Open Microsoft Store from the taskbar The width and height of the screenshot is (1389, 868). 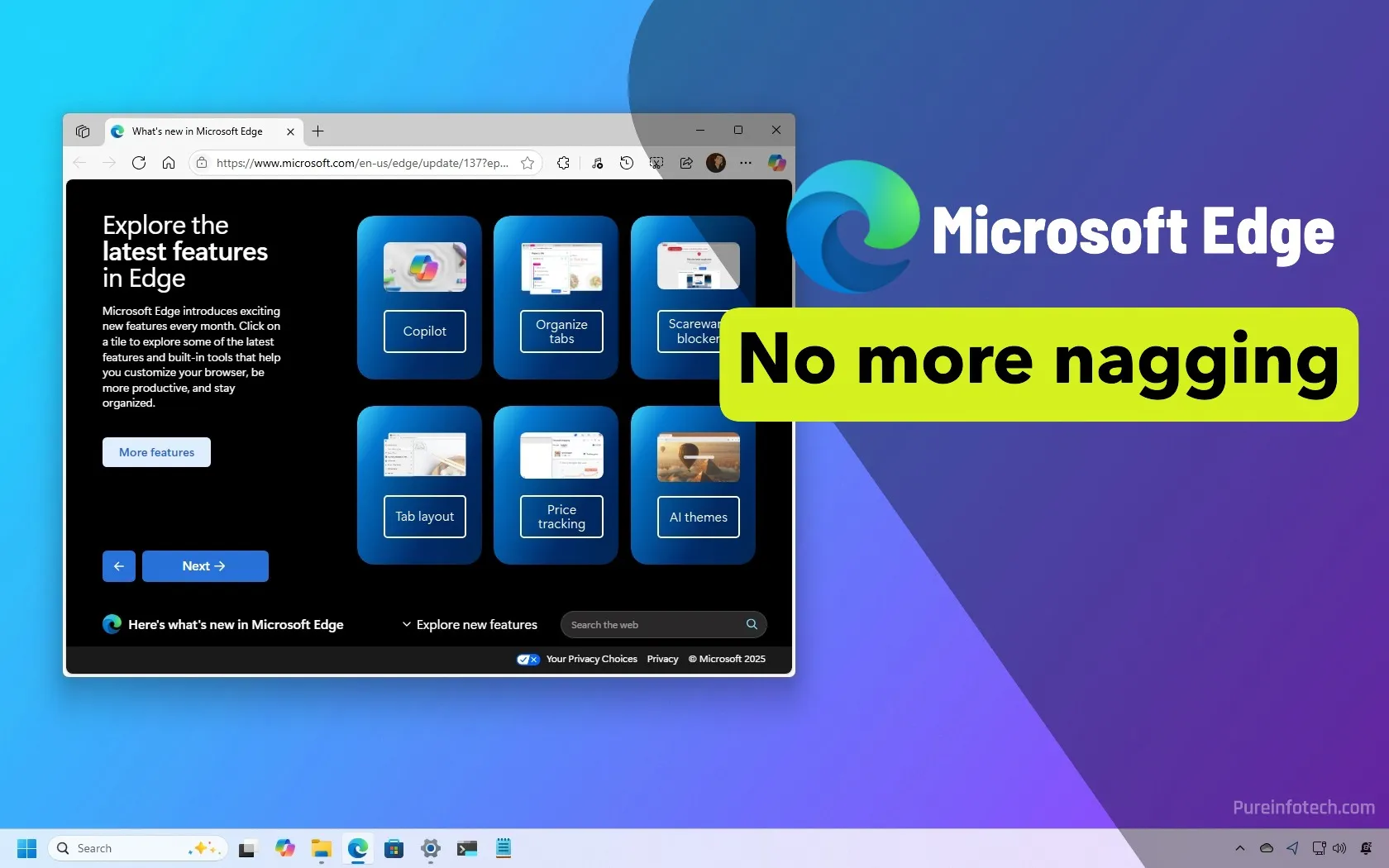click(394, 848)
